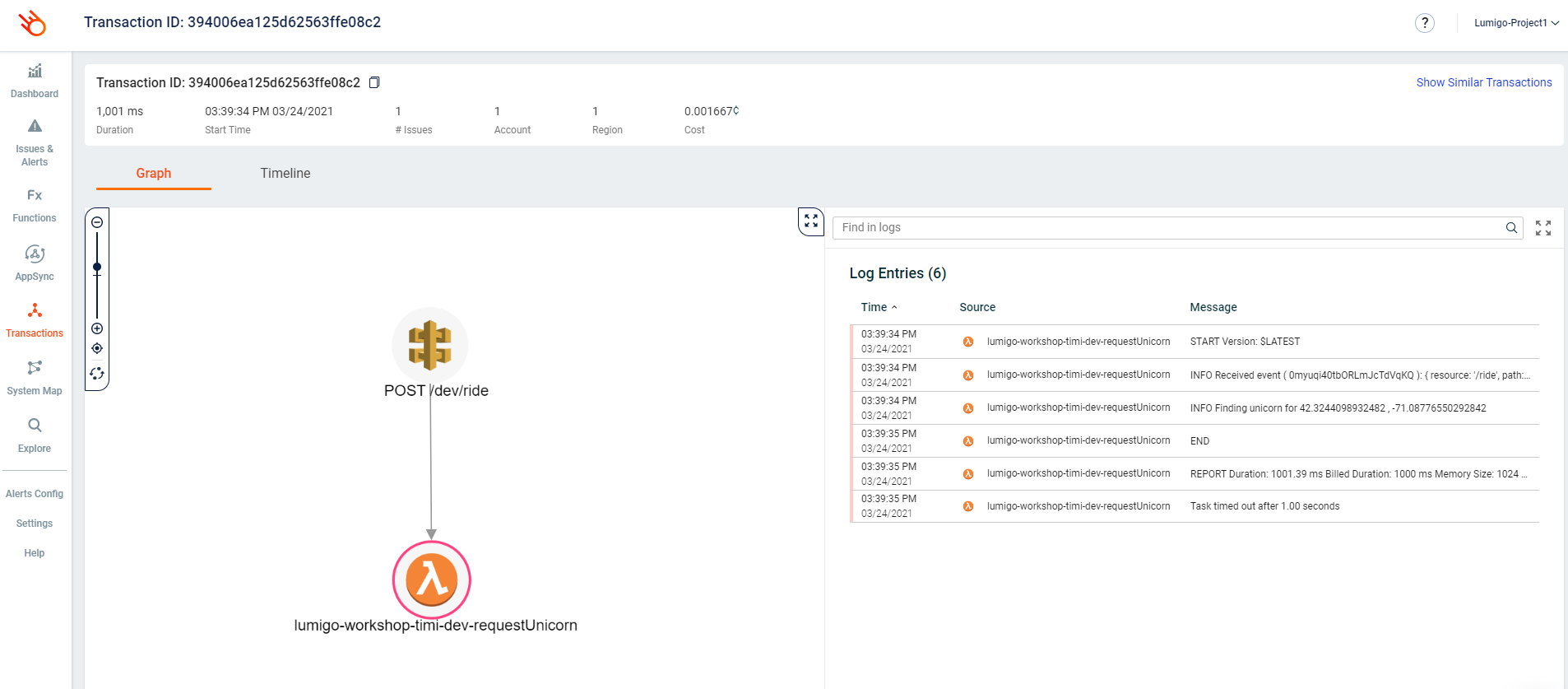This screenshot has width=1568, height=689.
Task: Click Lambda icon in START log row
Action: point(968,342)
